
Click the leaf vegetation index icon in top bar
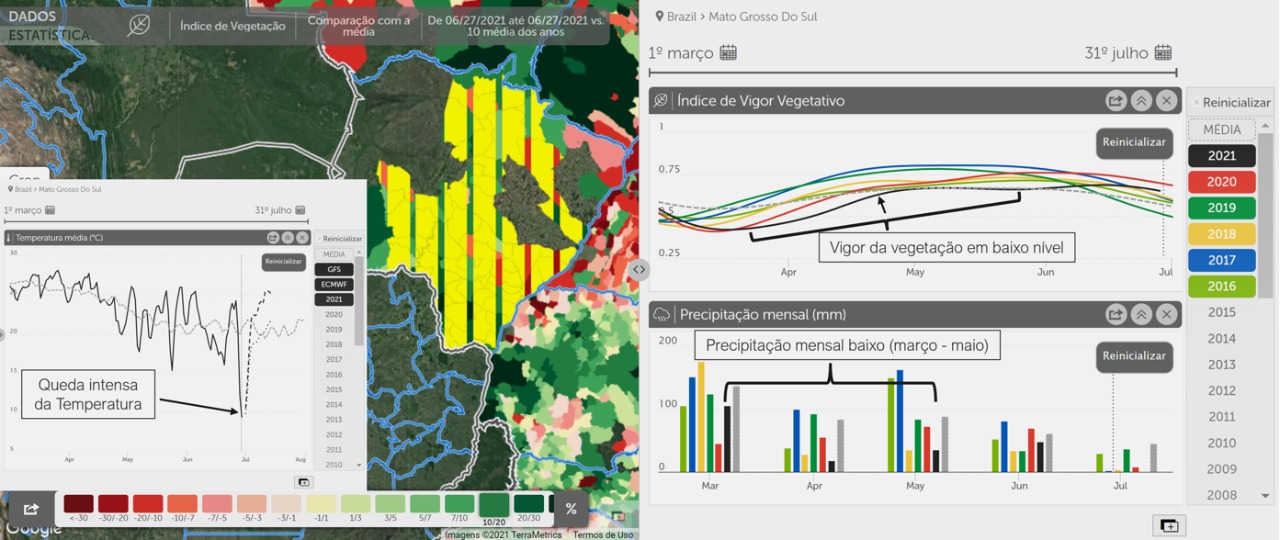139,26
